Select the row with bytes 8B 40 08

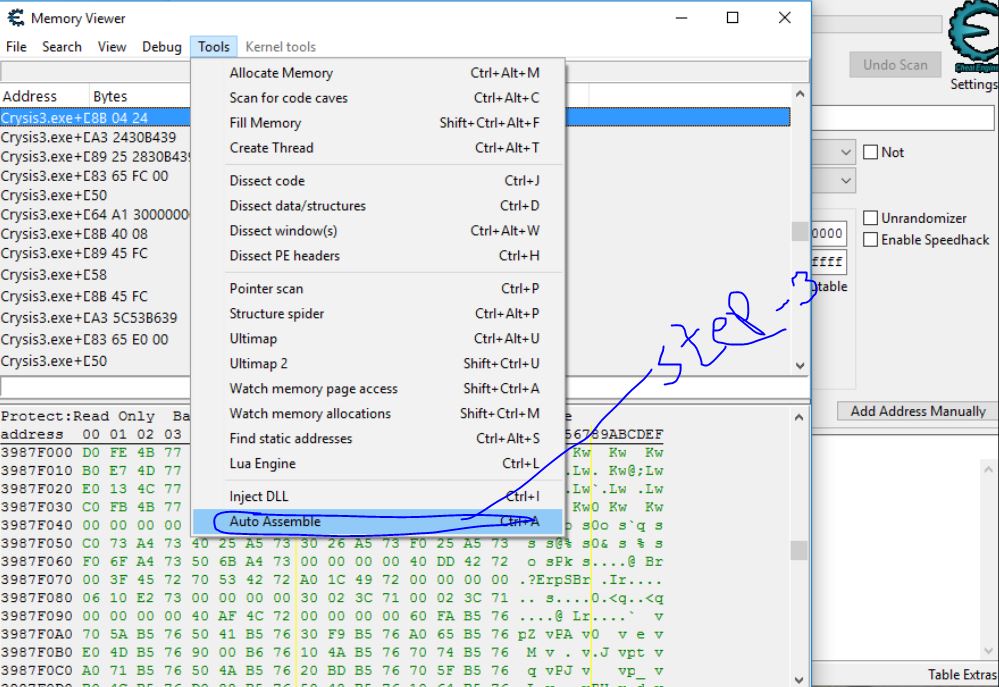[95, 234]
